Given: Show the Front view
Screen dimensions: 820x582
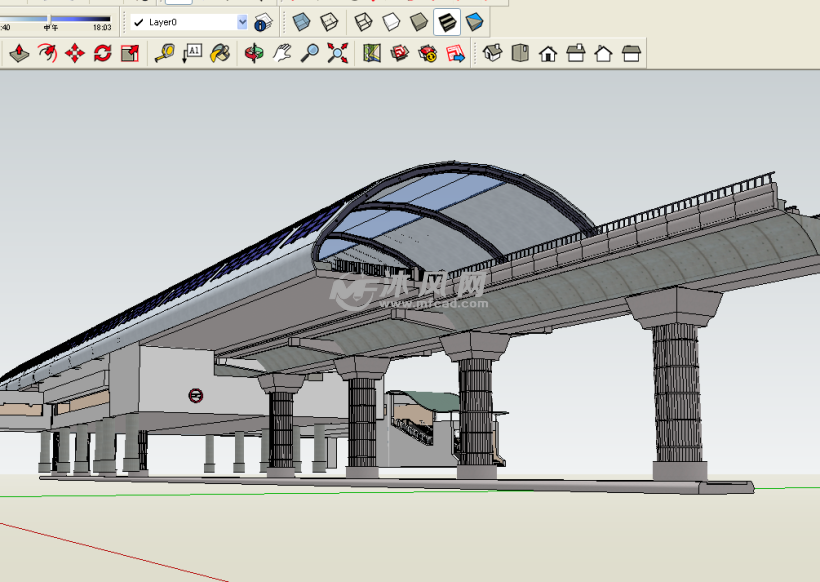Looking at the screenshot, I should [546, 55].
